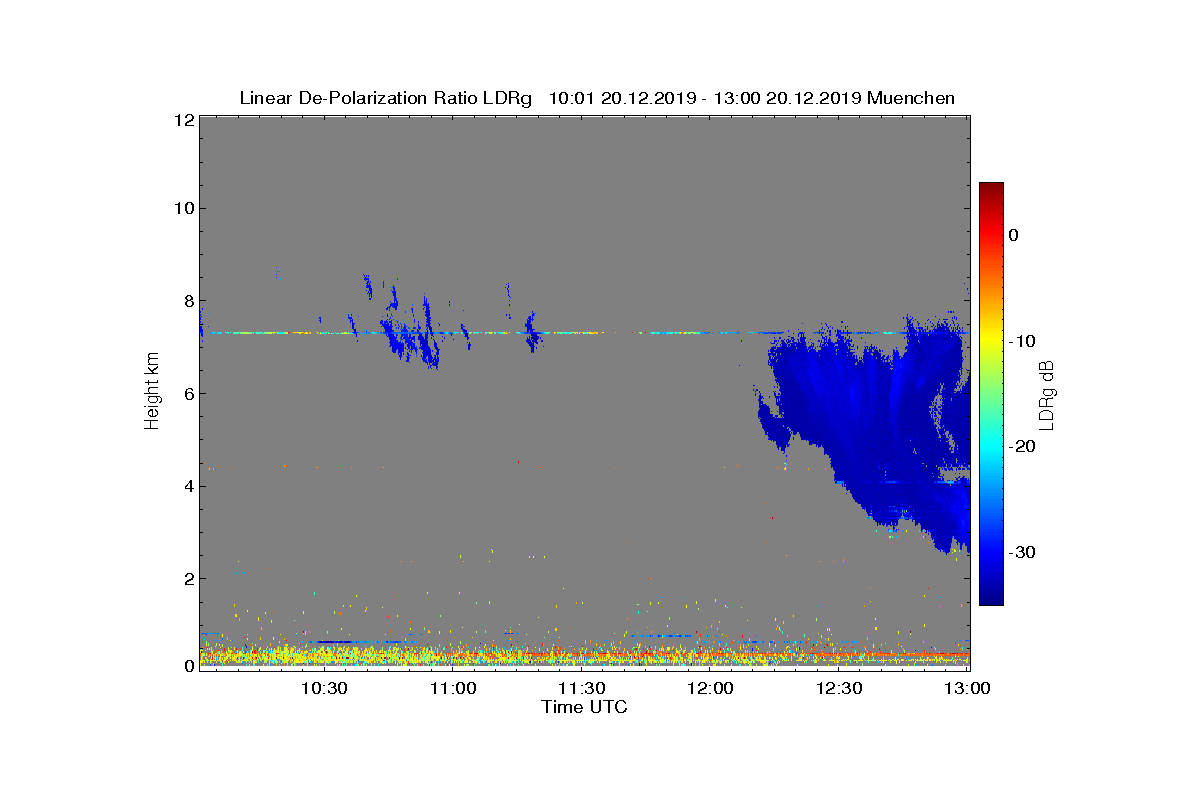Click the 'Time UTC' x-axis label

[x=585, y=707]
